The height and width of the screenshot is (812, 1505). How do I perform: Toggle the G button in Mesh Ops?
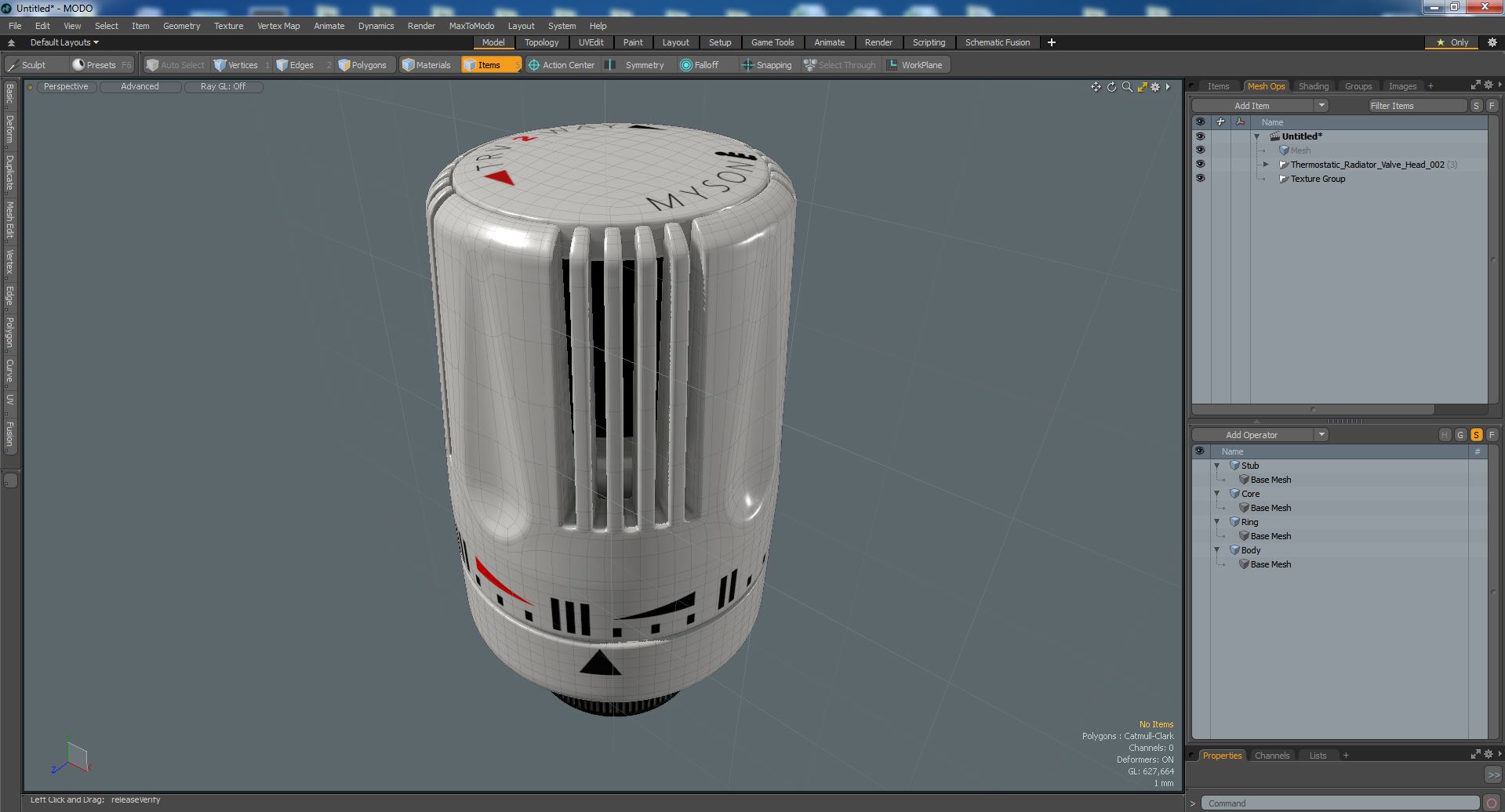(x=1460, y=435)
